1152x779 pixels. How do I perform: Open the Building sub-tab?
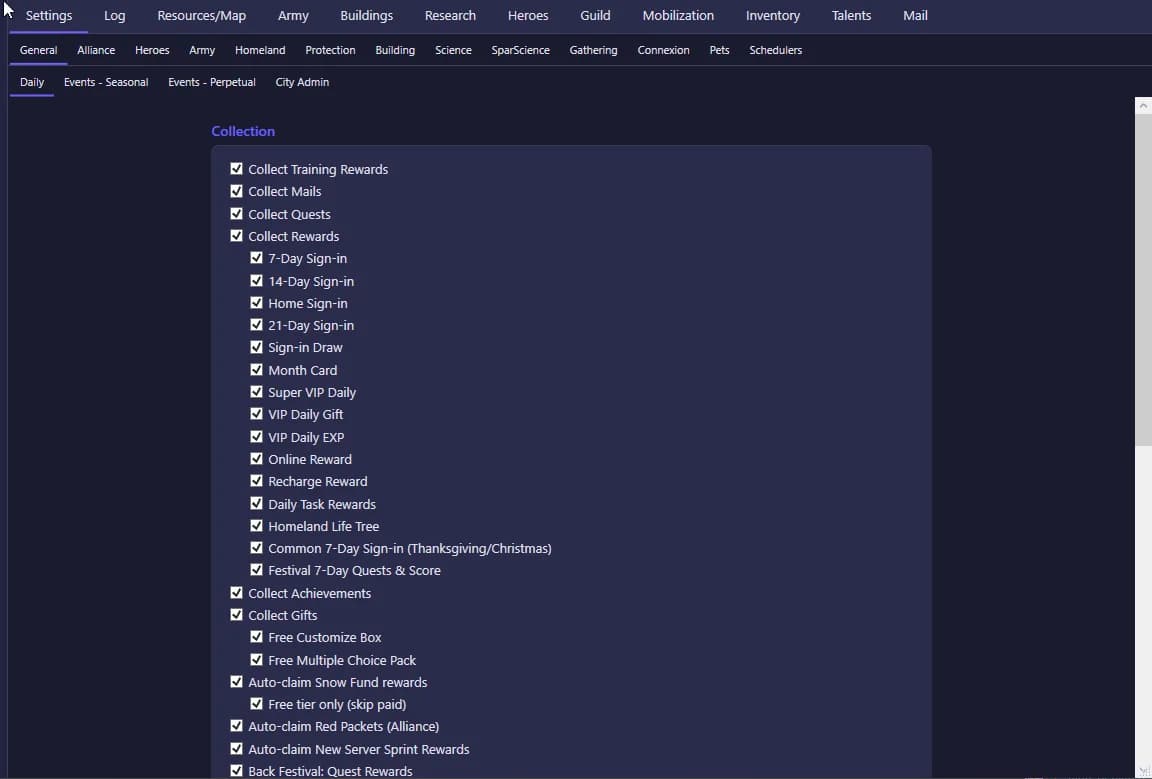point(395,50)
